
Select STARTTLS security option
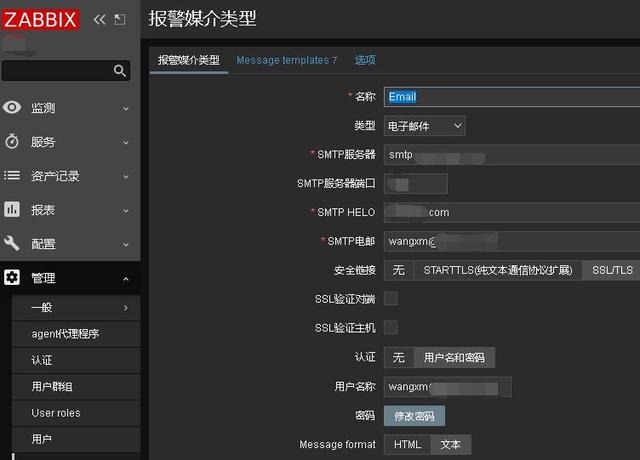click(x=499, y=270)
